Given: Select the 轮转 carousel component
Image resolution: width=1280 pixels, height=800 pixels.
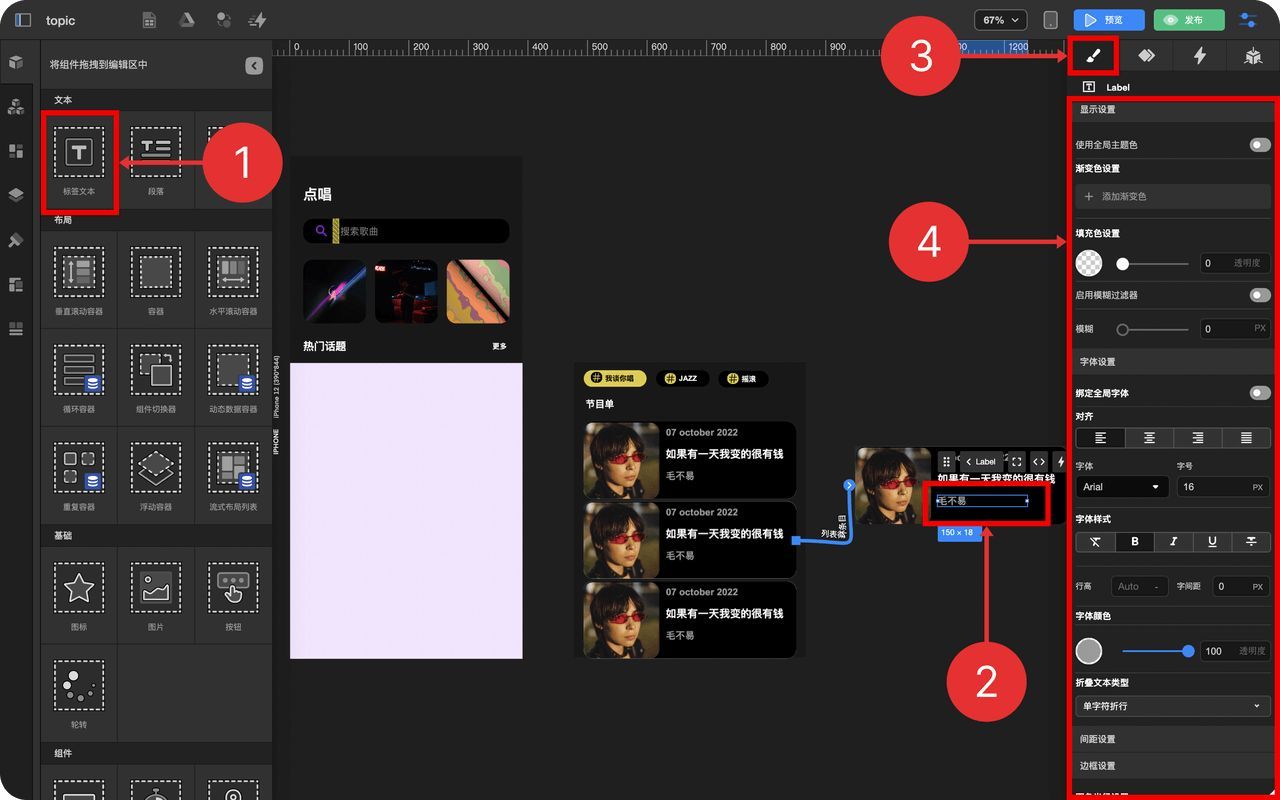Looking at the screenshot, I should pyautogui.click(x=79, y=694).
